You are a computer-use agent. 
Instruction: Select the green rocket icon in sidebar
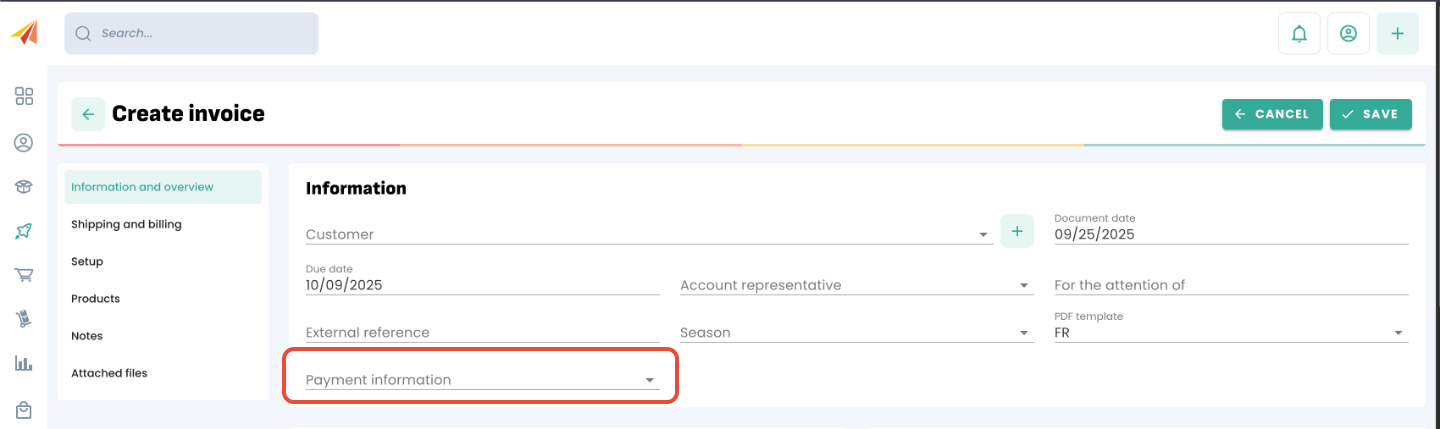[24, 231]
